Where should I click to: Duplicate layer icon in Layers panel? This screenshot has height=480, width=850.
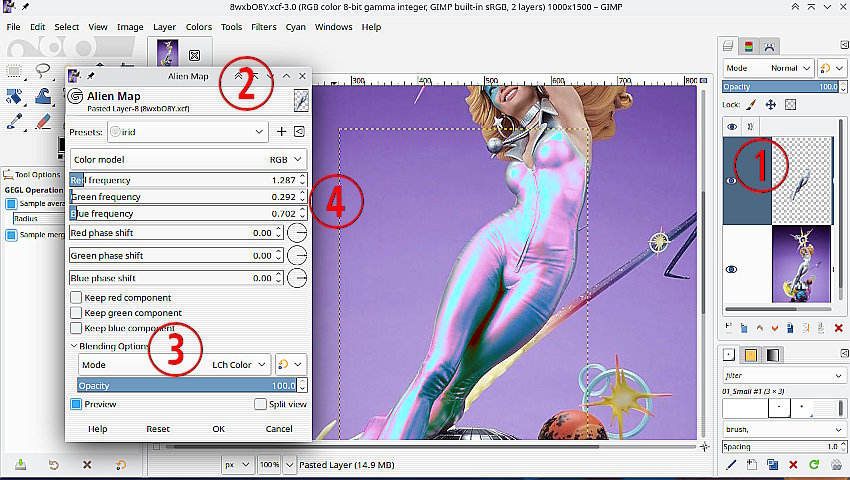[x=790, y=328]
